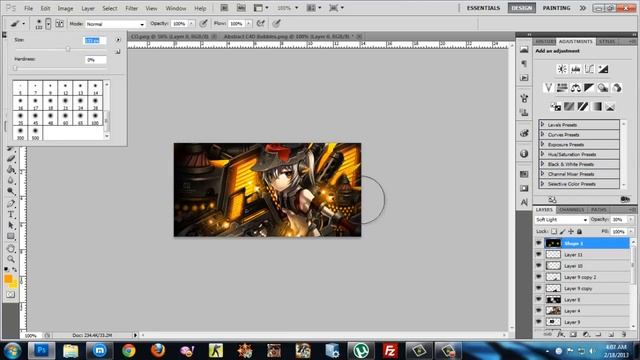Open the Soft Light blend mode dropdown
Screen dimensions: 640x360
tap(561, 220)
